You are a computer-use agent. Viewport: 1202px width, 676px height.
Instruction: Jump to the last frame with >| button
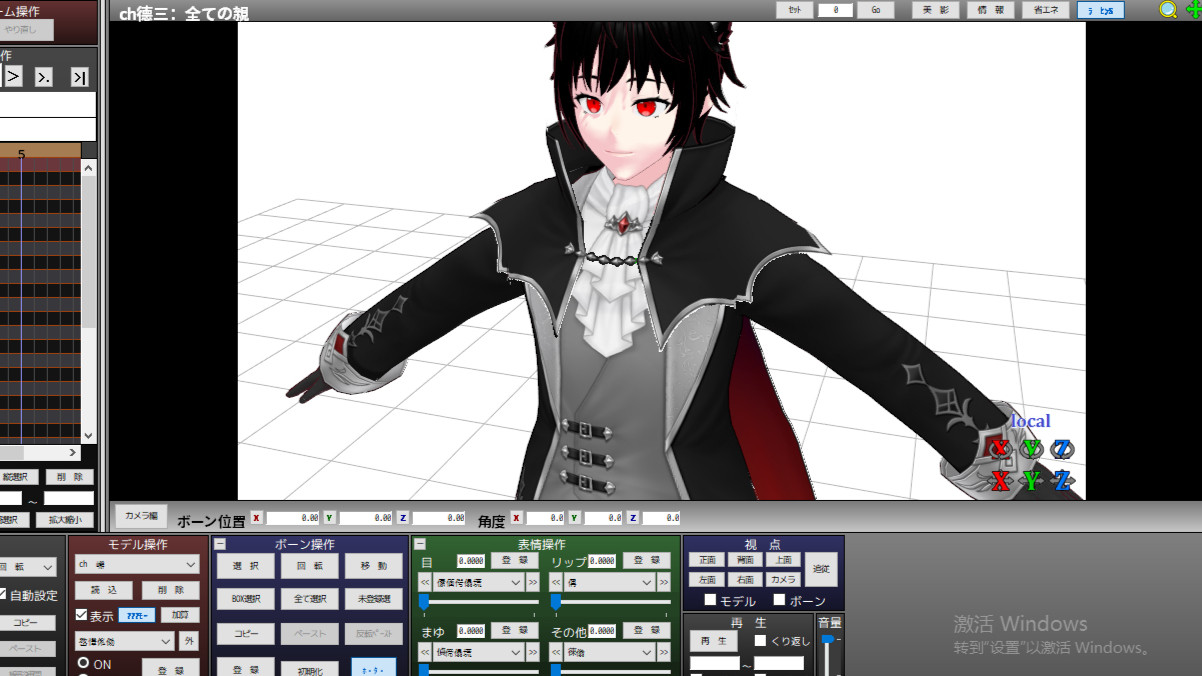tap(79, 77)
